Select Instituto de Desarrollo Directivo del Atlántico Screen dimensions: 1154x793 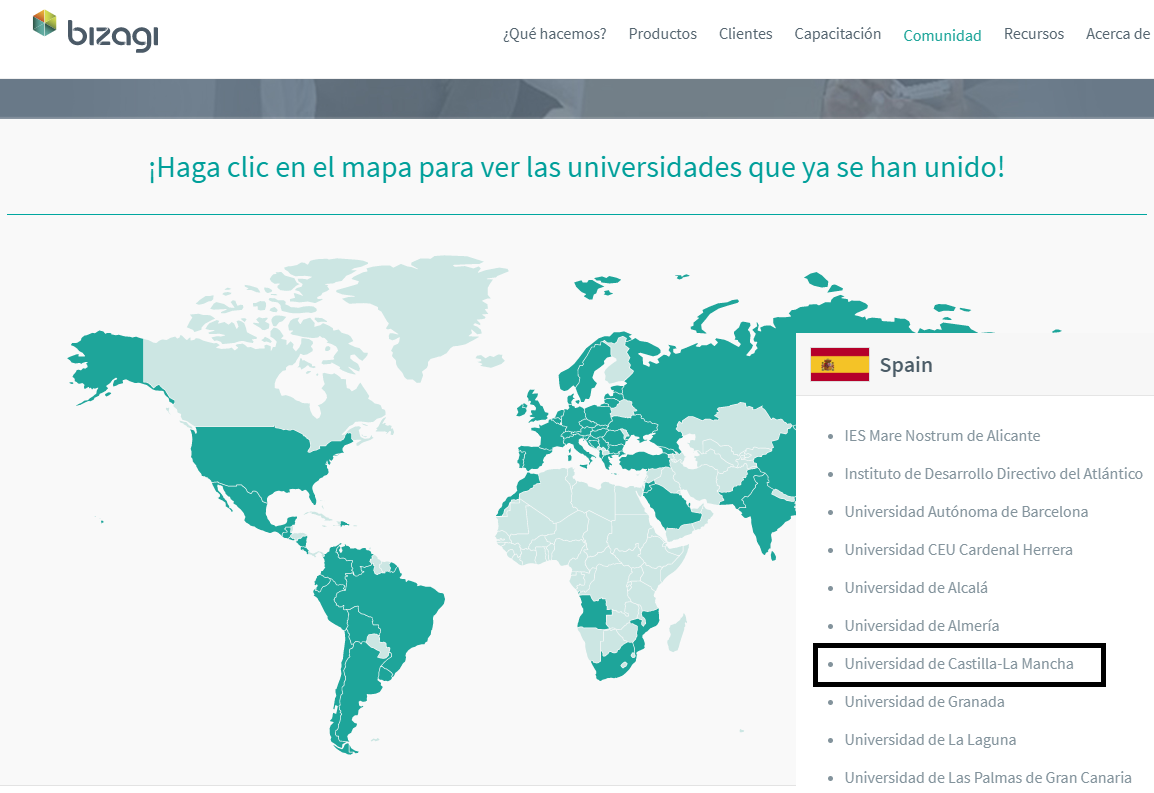click(994, 473)
